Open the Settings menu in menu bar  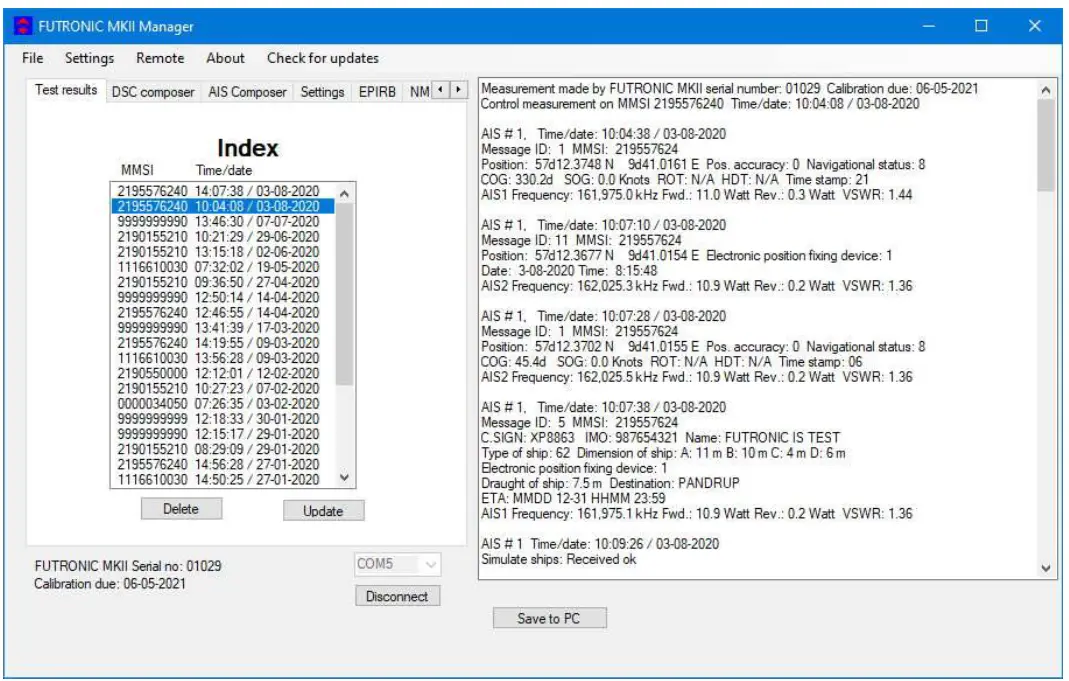tap(89, 58)
